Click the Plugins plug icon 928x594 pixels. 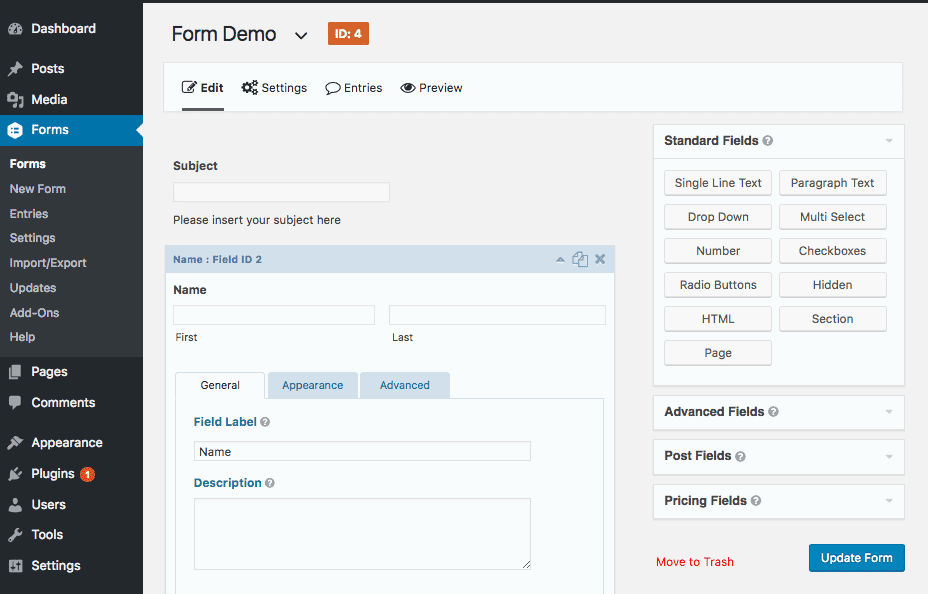click(15, 474)
